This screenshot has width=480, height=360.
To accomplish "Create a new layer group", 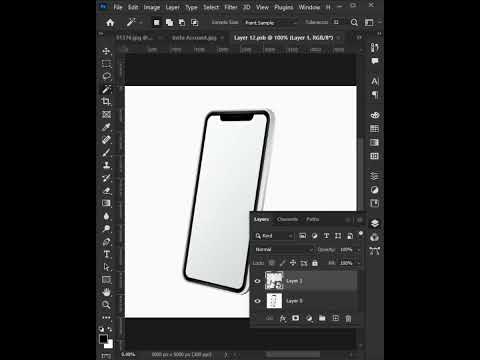I will click(322, 318).
